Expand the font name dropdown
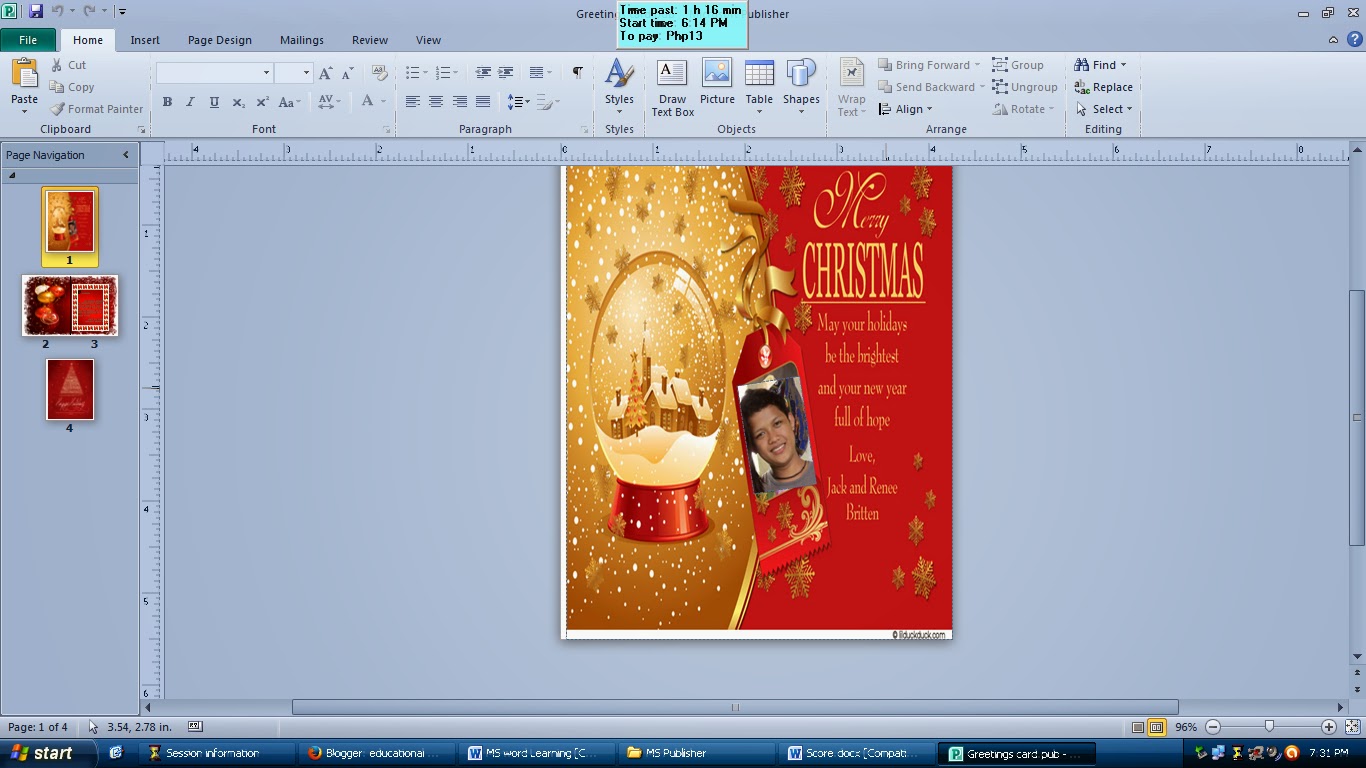 [x=266, y=73]
